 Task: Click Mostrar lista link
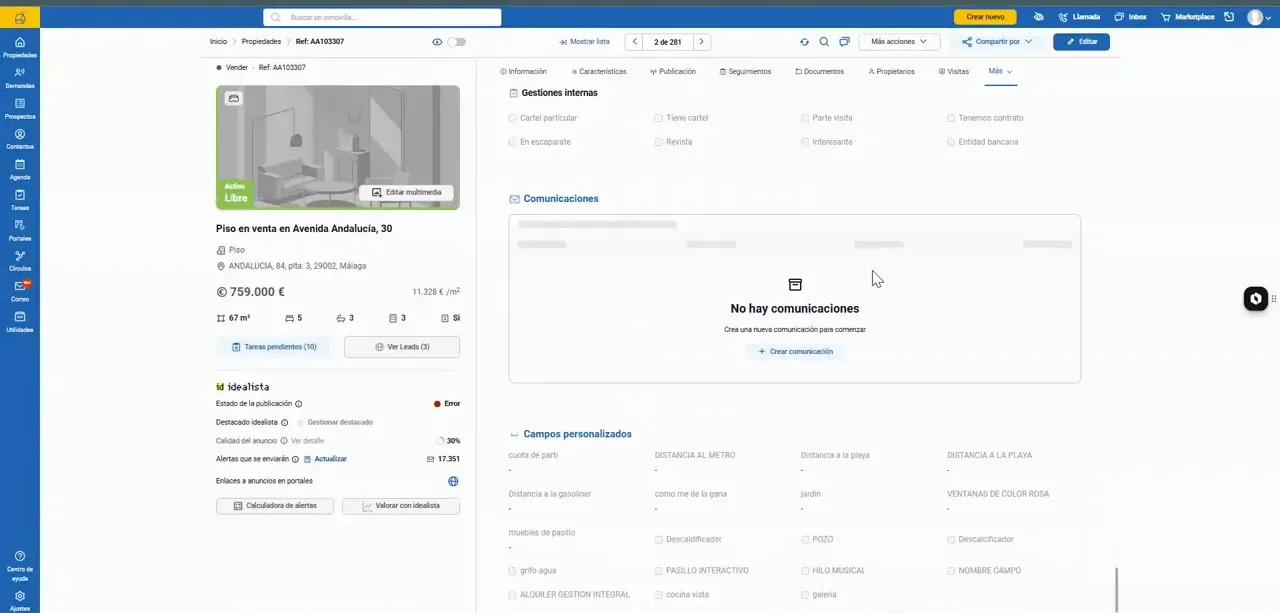(x=584, y=42)
